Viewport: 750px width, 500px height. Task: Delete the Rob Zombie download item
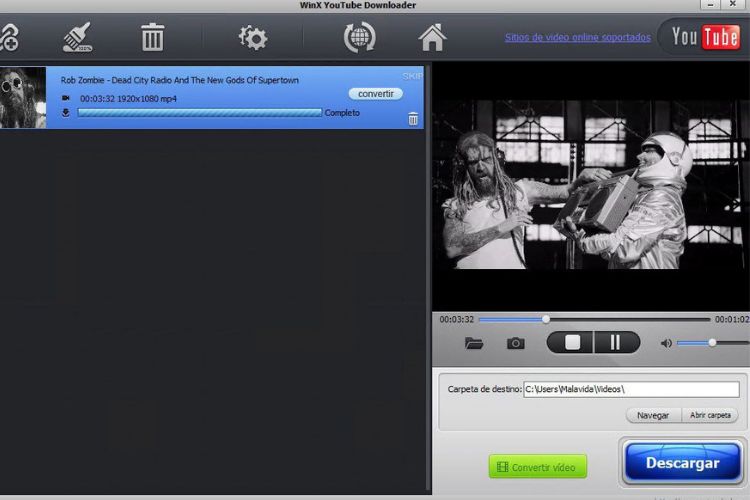click(413, 118)
